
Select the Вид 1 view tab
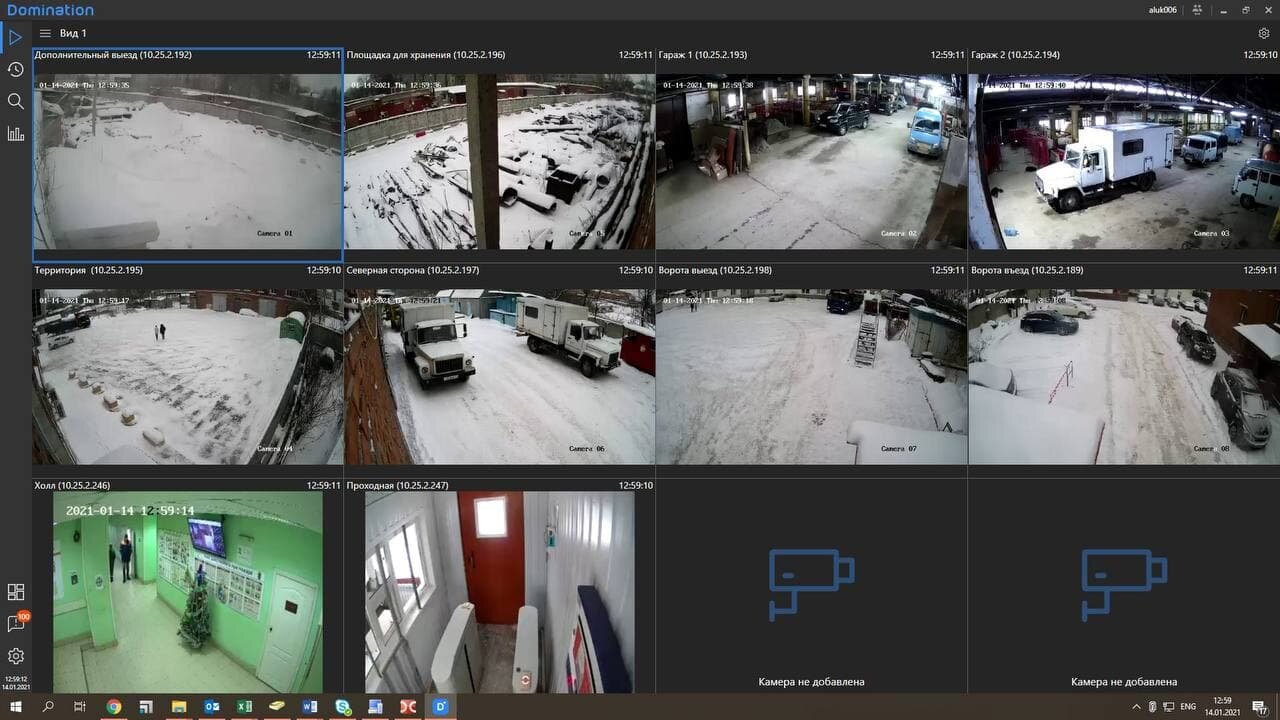[73, 33]
